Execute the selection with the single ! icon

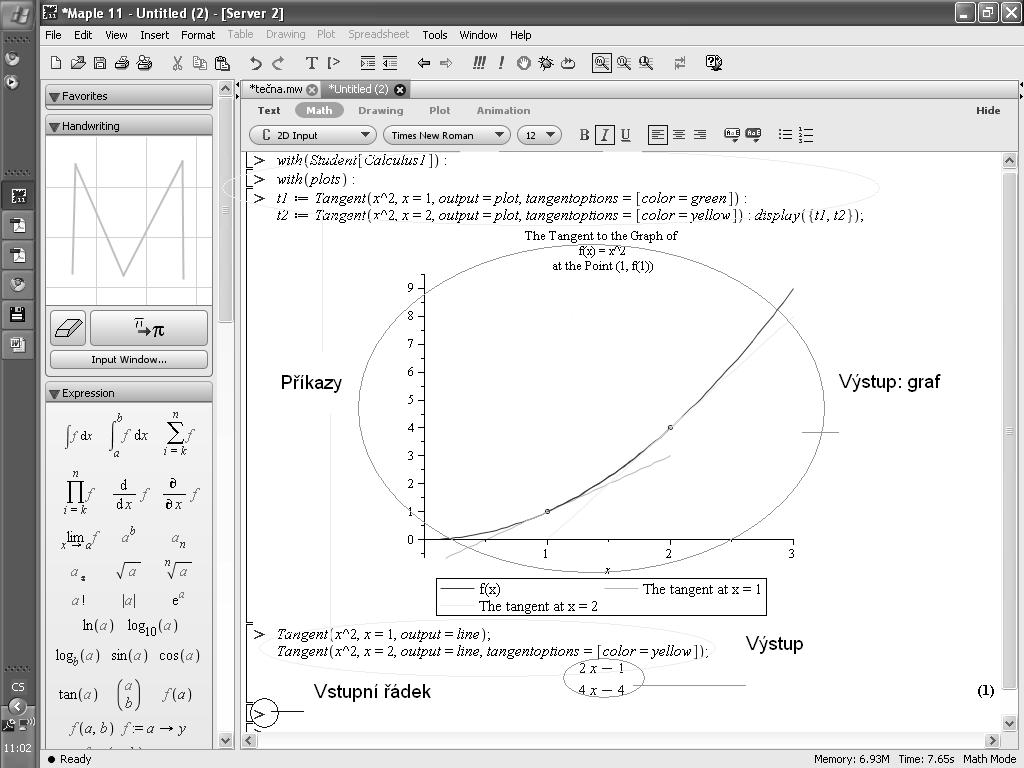tap(501, 63)
